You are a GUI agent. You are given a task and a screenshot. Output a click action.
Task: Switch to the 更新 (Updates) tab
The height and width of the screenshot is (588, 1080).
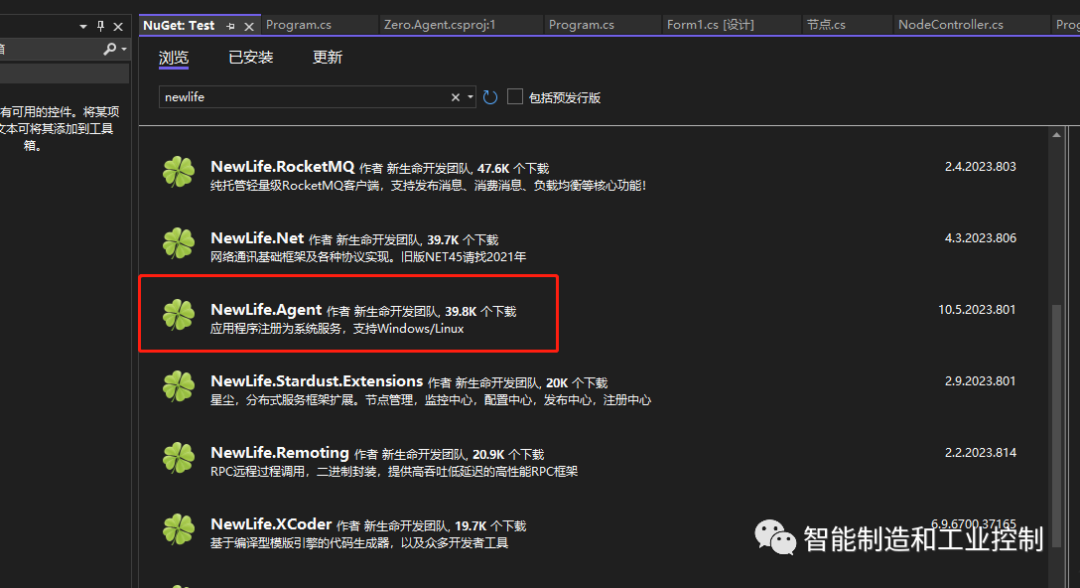[x=327, y=58]
